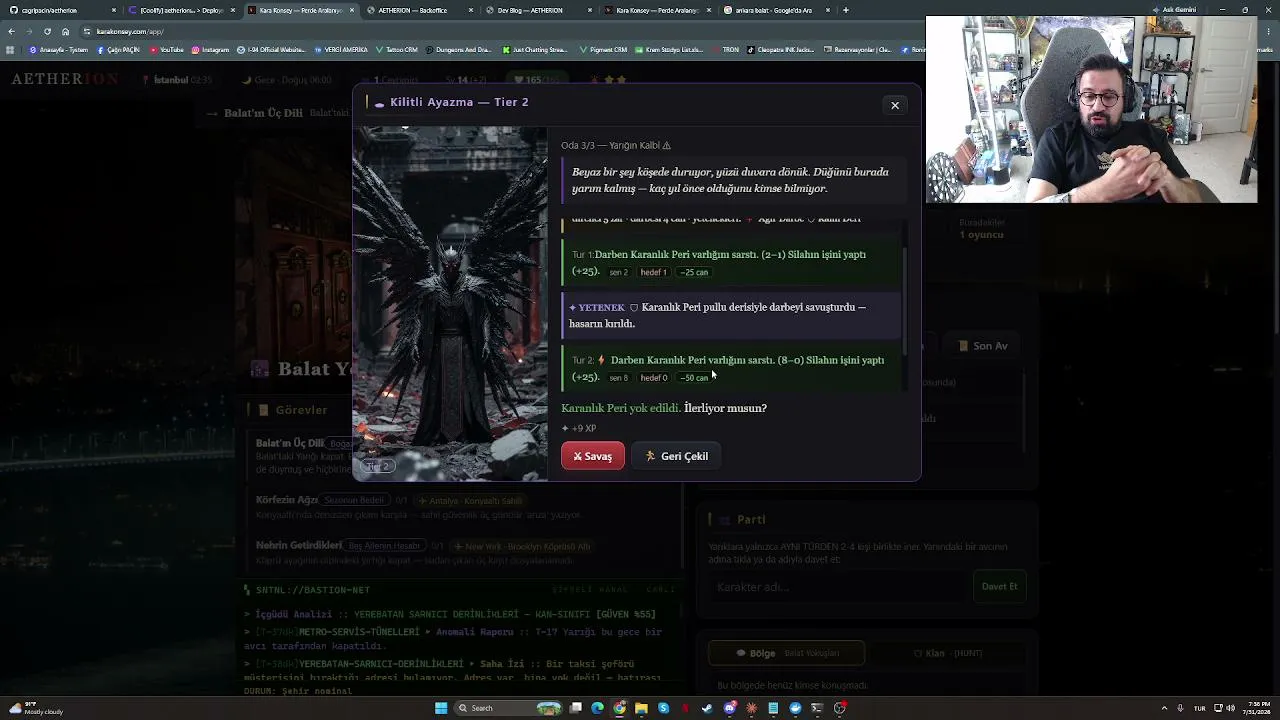Click the red Savaş button
Viewport: 1280px width, 720px height.
pyautogui.click(x=593, y=456)
